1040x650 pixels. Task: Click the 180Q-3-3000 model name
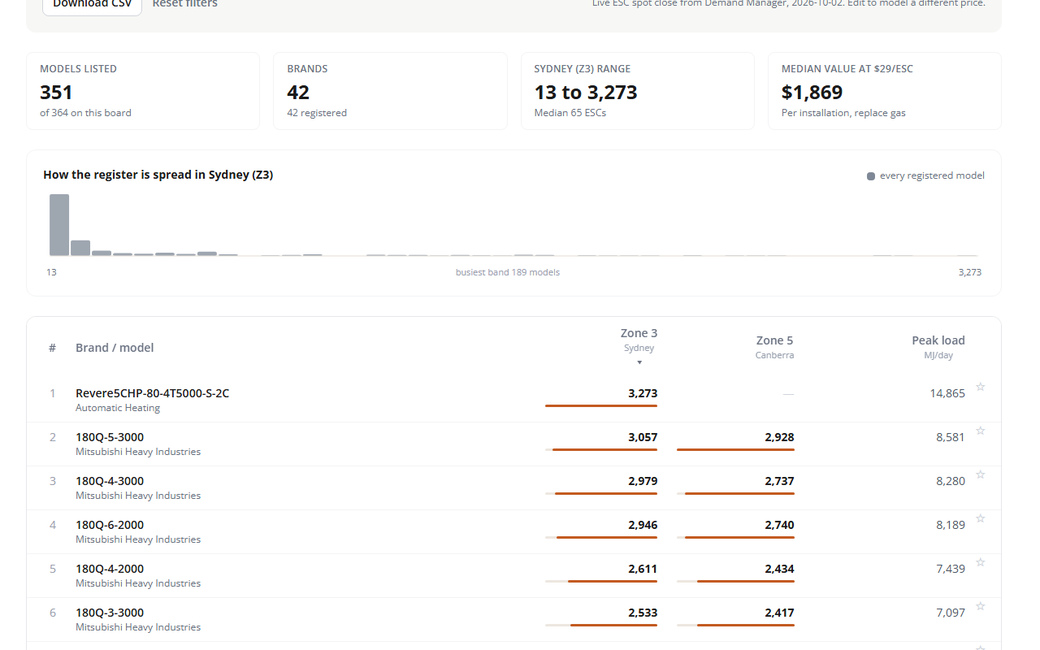point(109,612)
